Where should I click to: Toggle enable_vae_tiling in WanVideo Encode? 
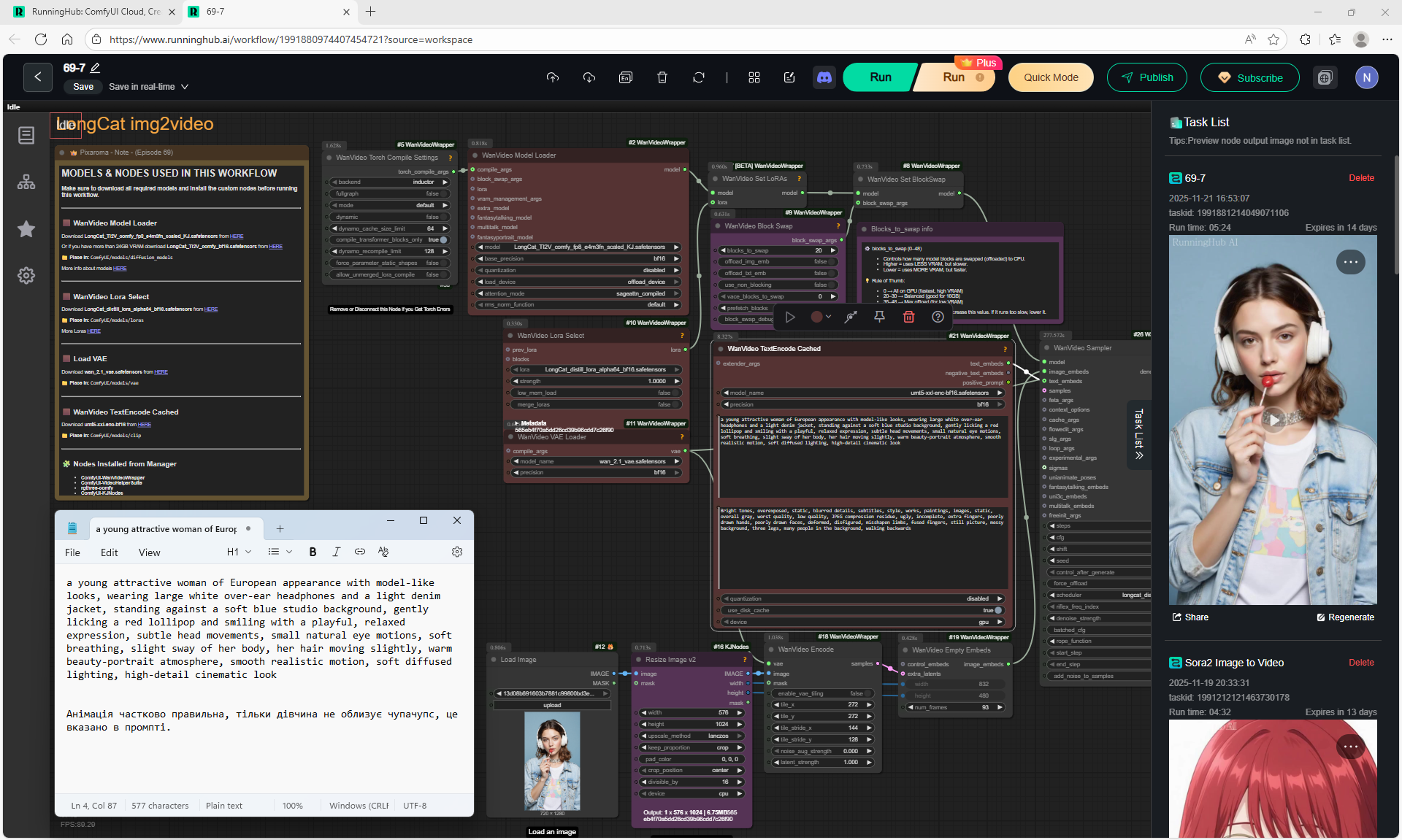(x=868, y=693)
